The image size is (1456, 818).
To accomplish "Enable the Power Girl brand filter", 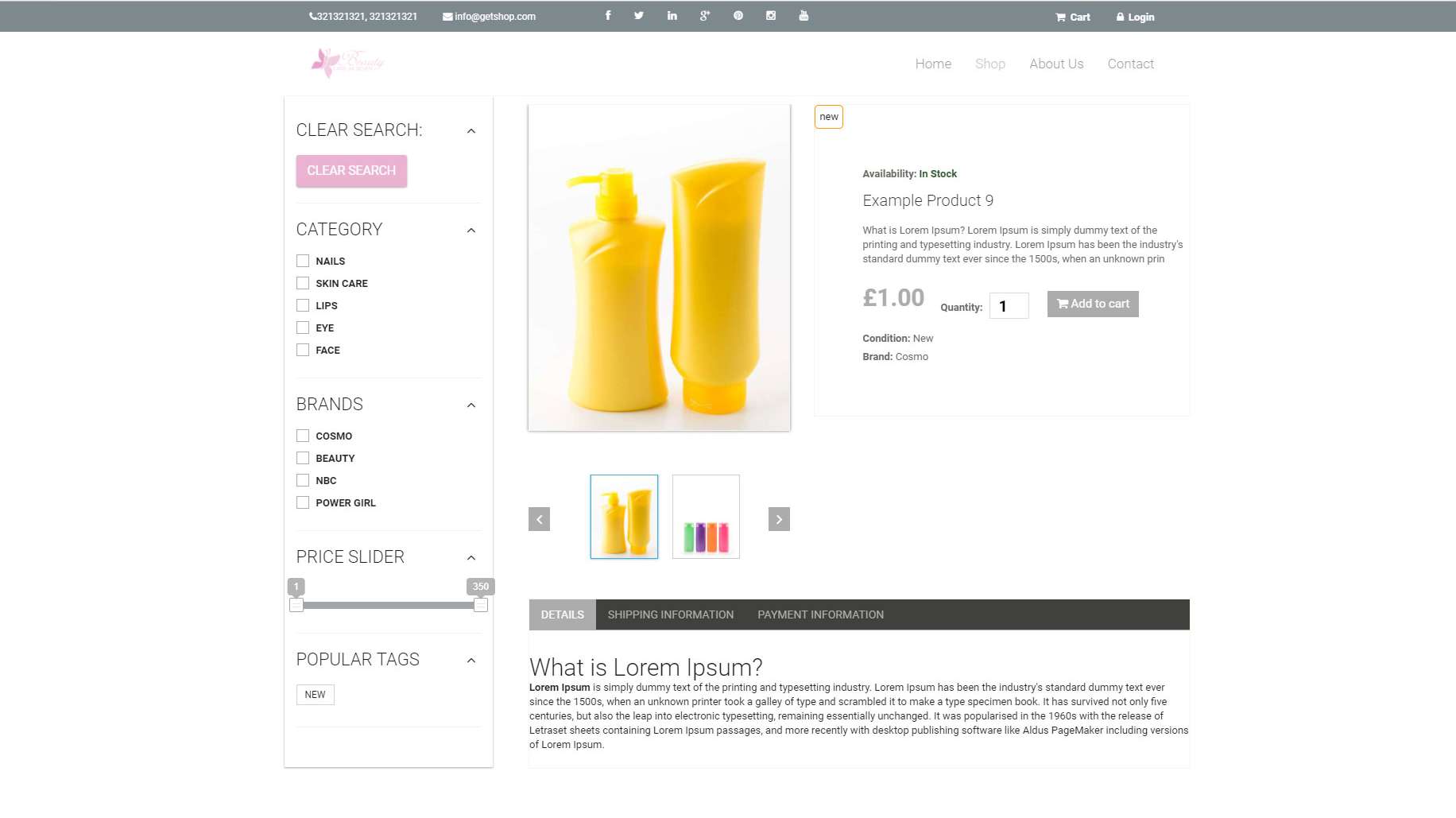I will click(x=303, y=502).
